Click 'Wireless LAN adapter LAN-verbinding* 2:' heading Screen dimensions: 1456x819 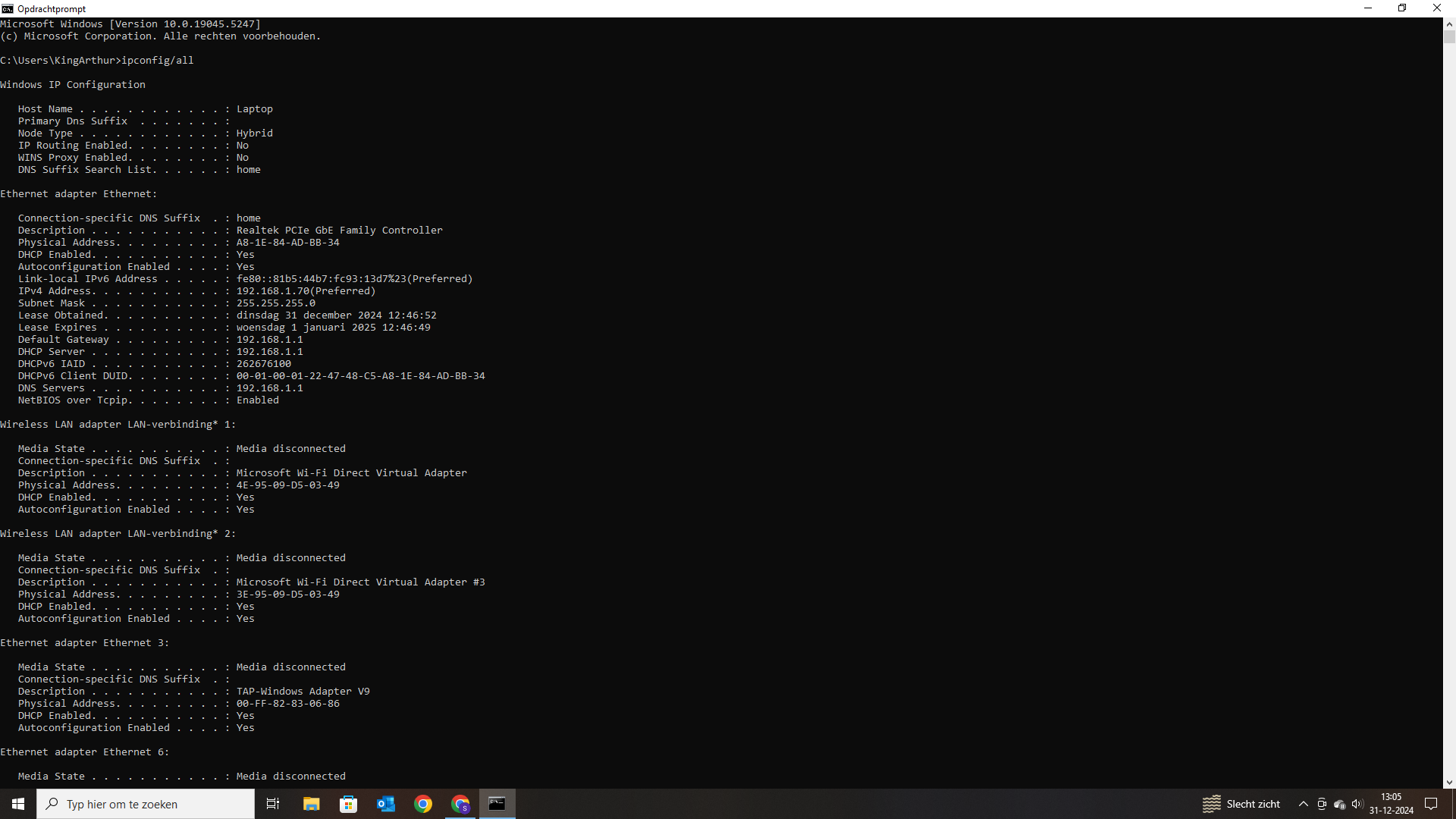pyautogui.click(x=118, y=533)
